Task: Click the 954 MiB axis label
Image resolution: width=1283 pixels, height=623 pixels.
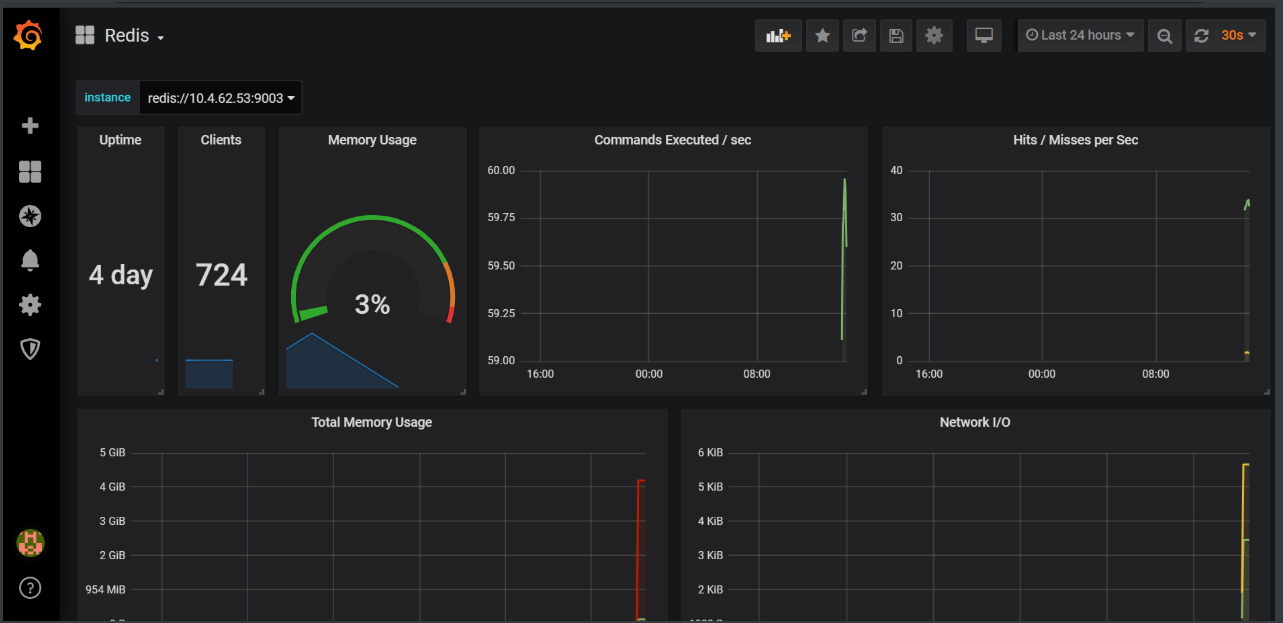Action: [x=106, y=589]
